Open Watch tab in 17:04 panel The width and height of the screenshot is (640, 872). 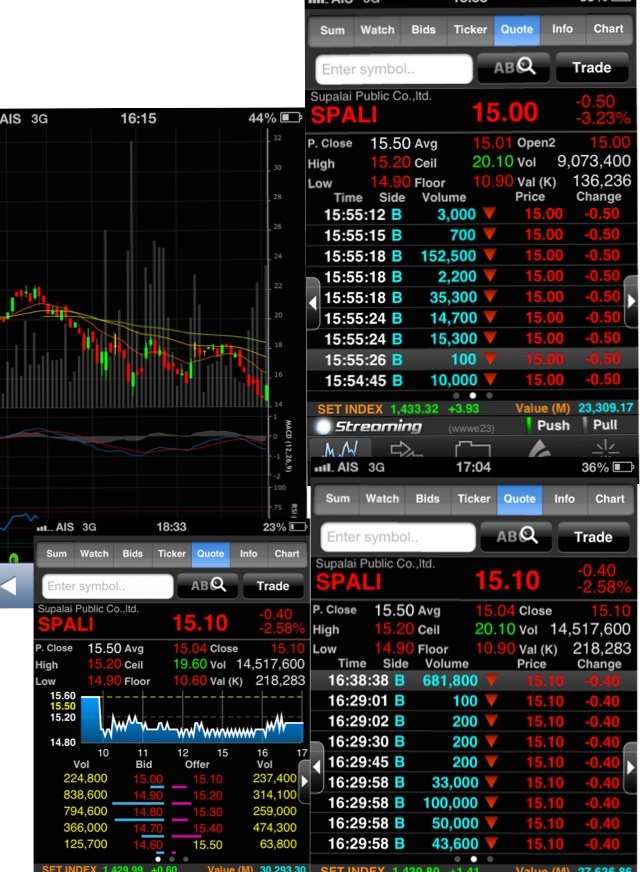pyautogui.click(x=382, y=499)
